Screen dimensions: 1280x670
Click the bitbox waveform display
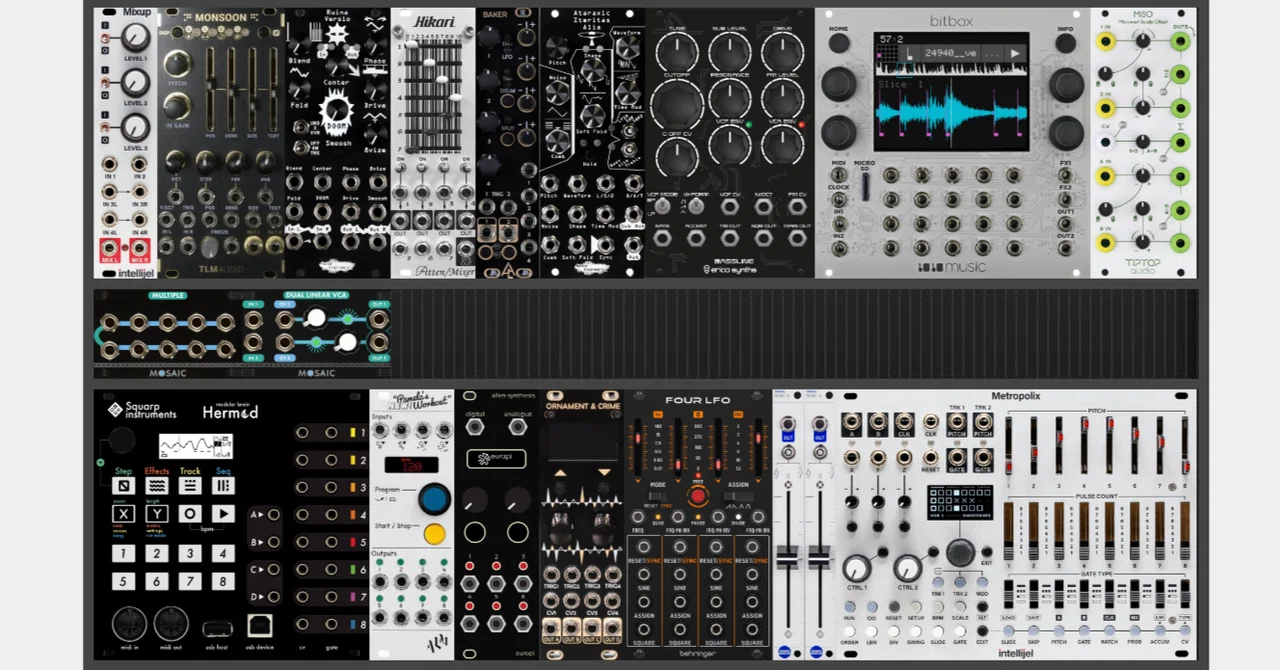pos(951,112)
